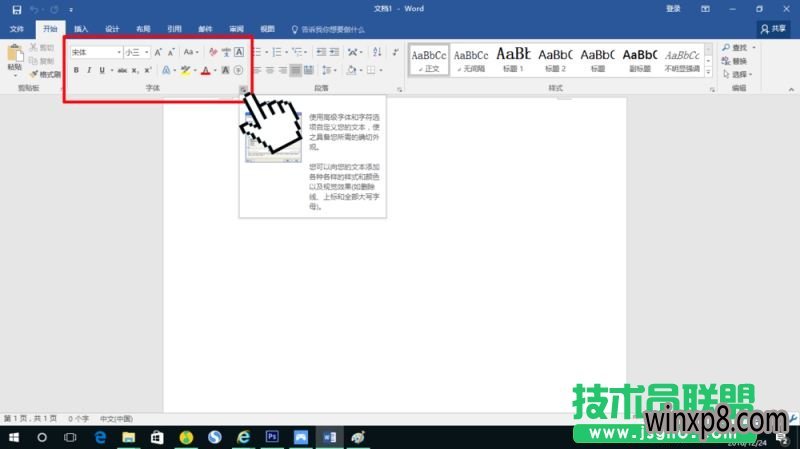The height and width of the screenshot is (449, 800).
Task: Switch to the 视图 (View) tab
Action: (267, 29)
